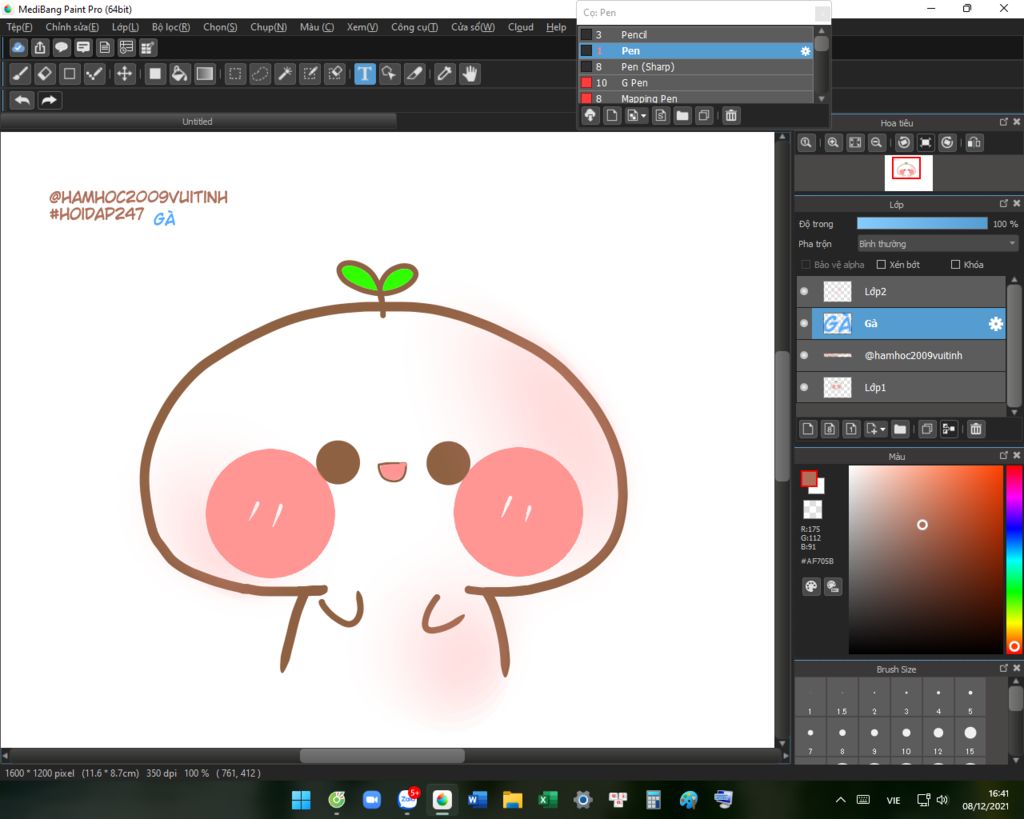Pick a color in the saturation square

click(x=925, y=560)
